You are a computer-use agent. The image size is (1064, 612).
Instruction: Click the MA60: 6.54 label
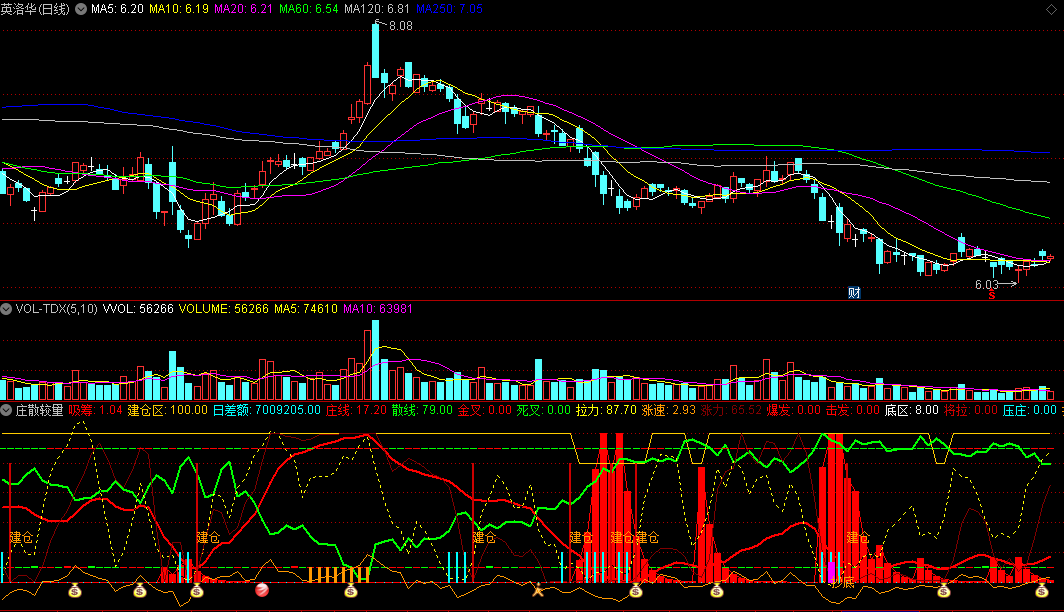pos(309,9)
